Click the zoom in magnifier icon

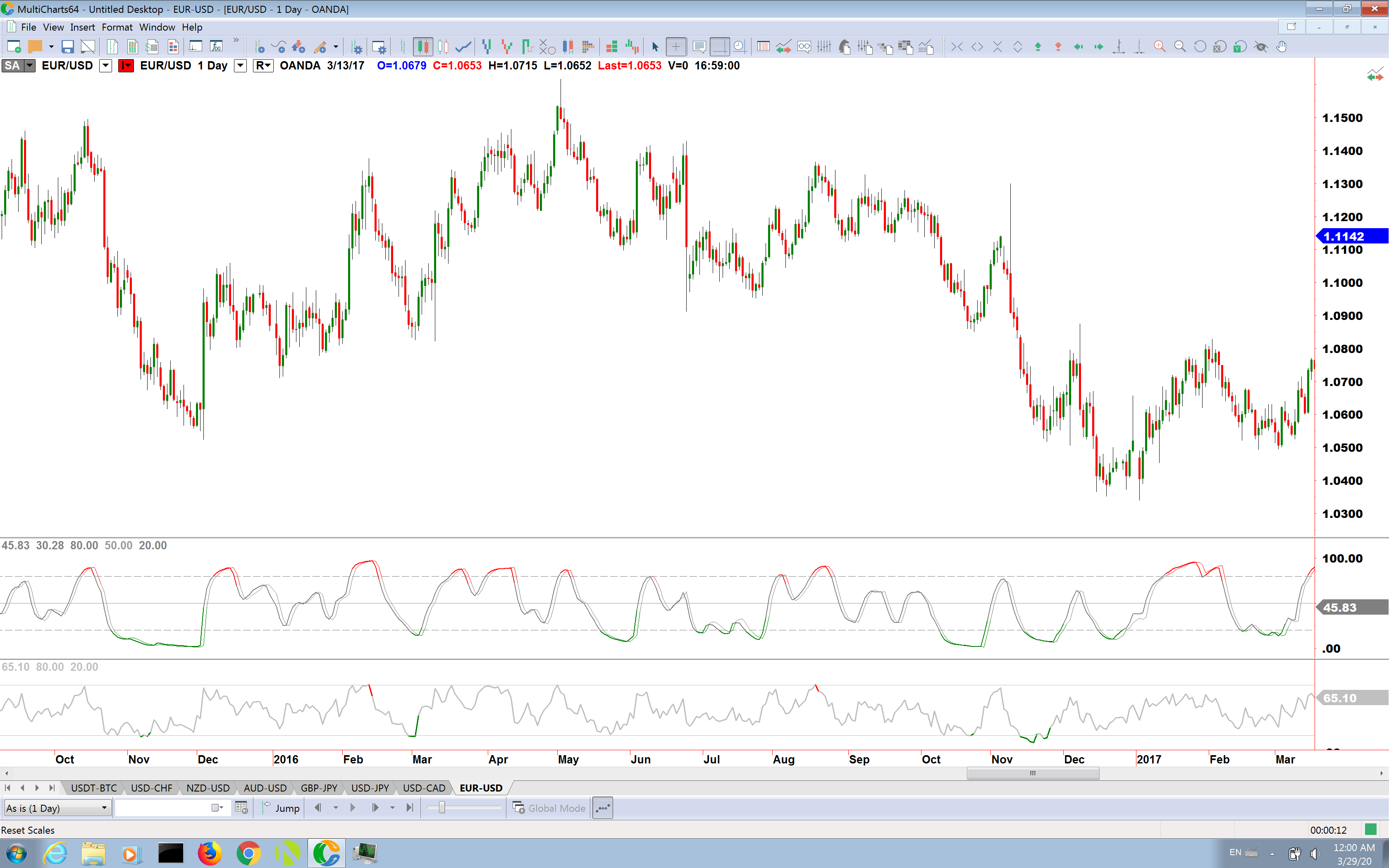tap(1160, 46)
